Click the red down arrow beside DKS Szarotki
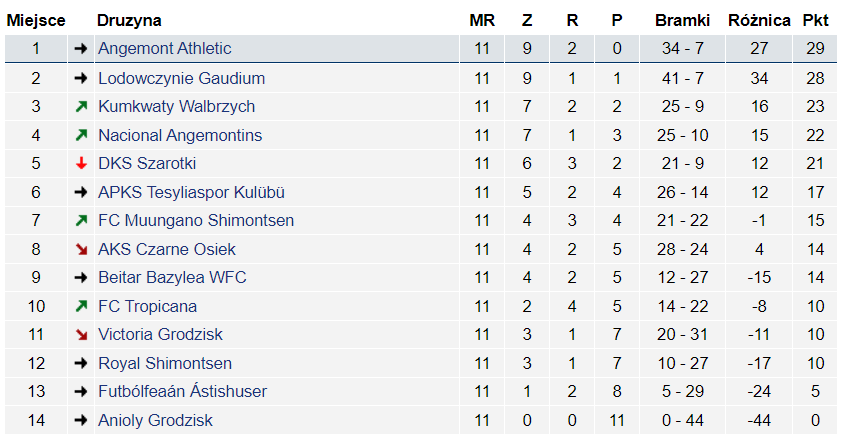 (x=81, y=164)
